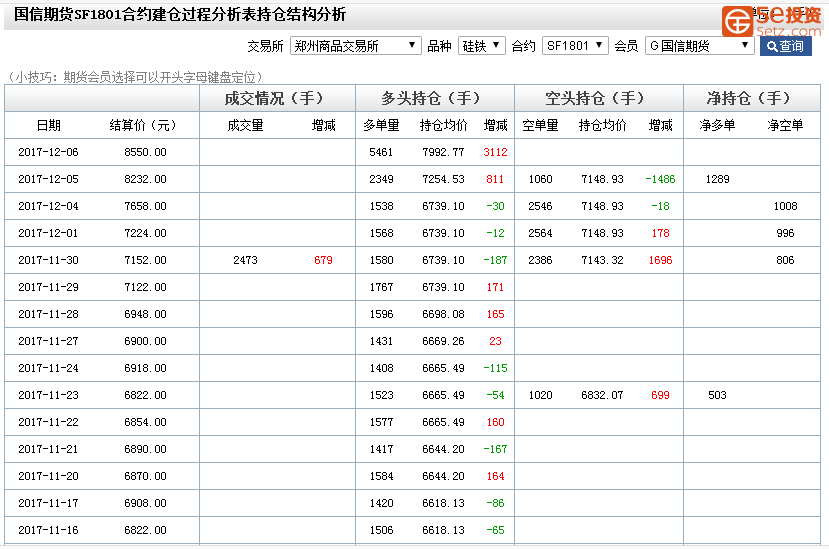Select the date cell 2017-12-01
Screen dimensions: 829x549
click(48, 233)
